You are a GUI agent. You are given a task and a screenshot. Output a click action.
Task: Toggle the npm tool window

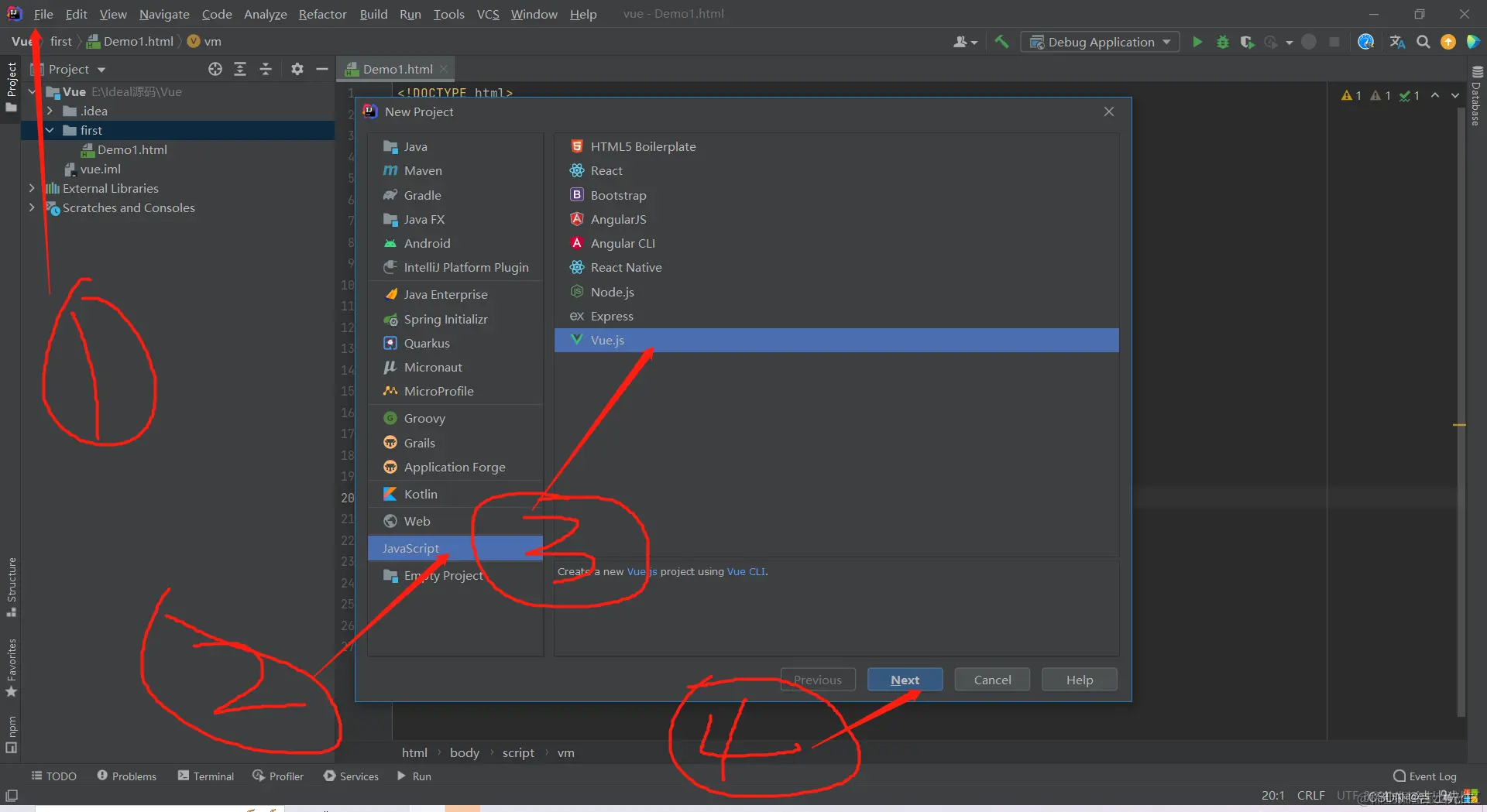[x=12, y=734]
